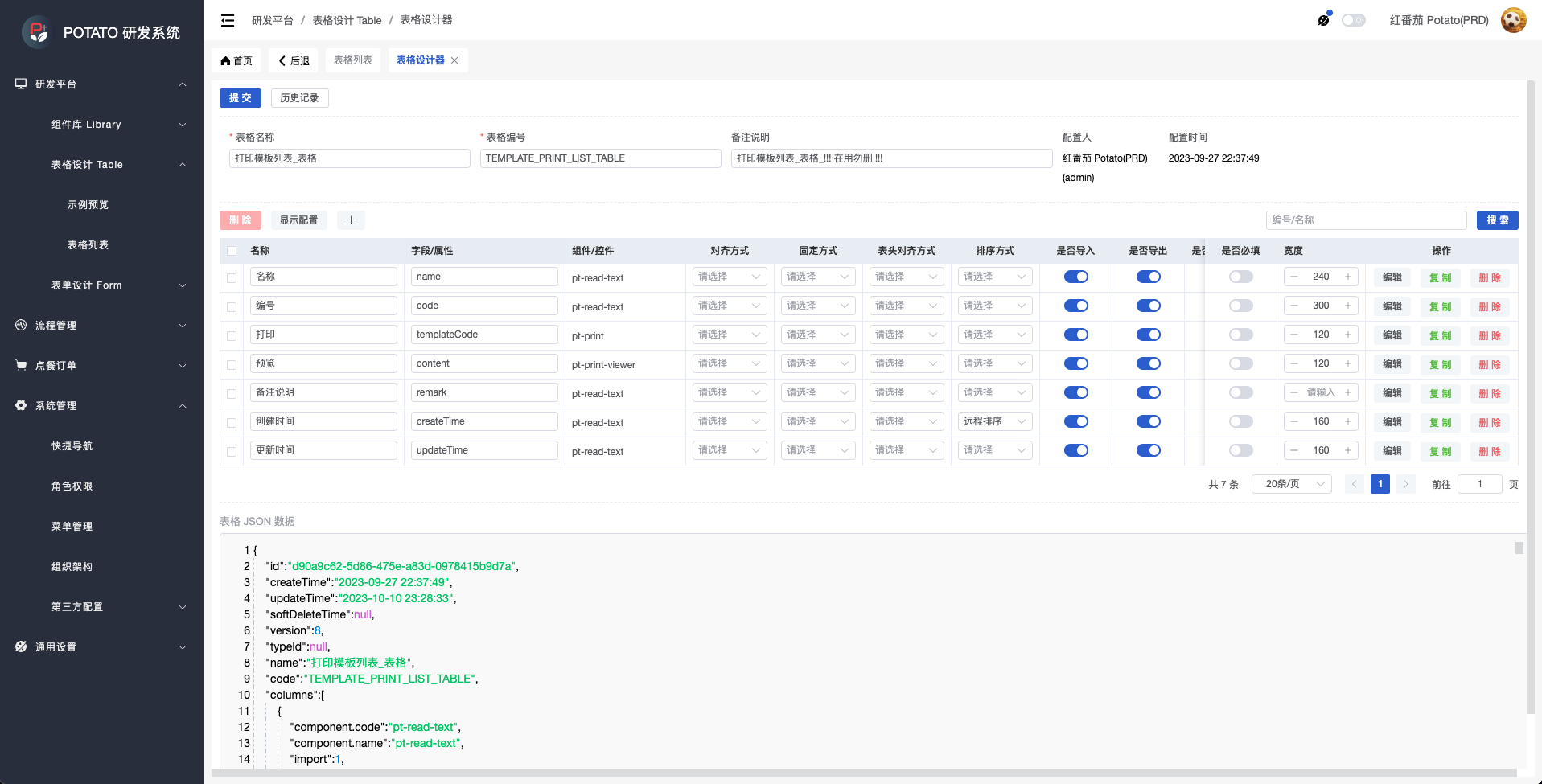Close the 表格设计器 tab
Image resolution: width=1542 pixels, height=784 pixels.
[454, 60]
